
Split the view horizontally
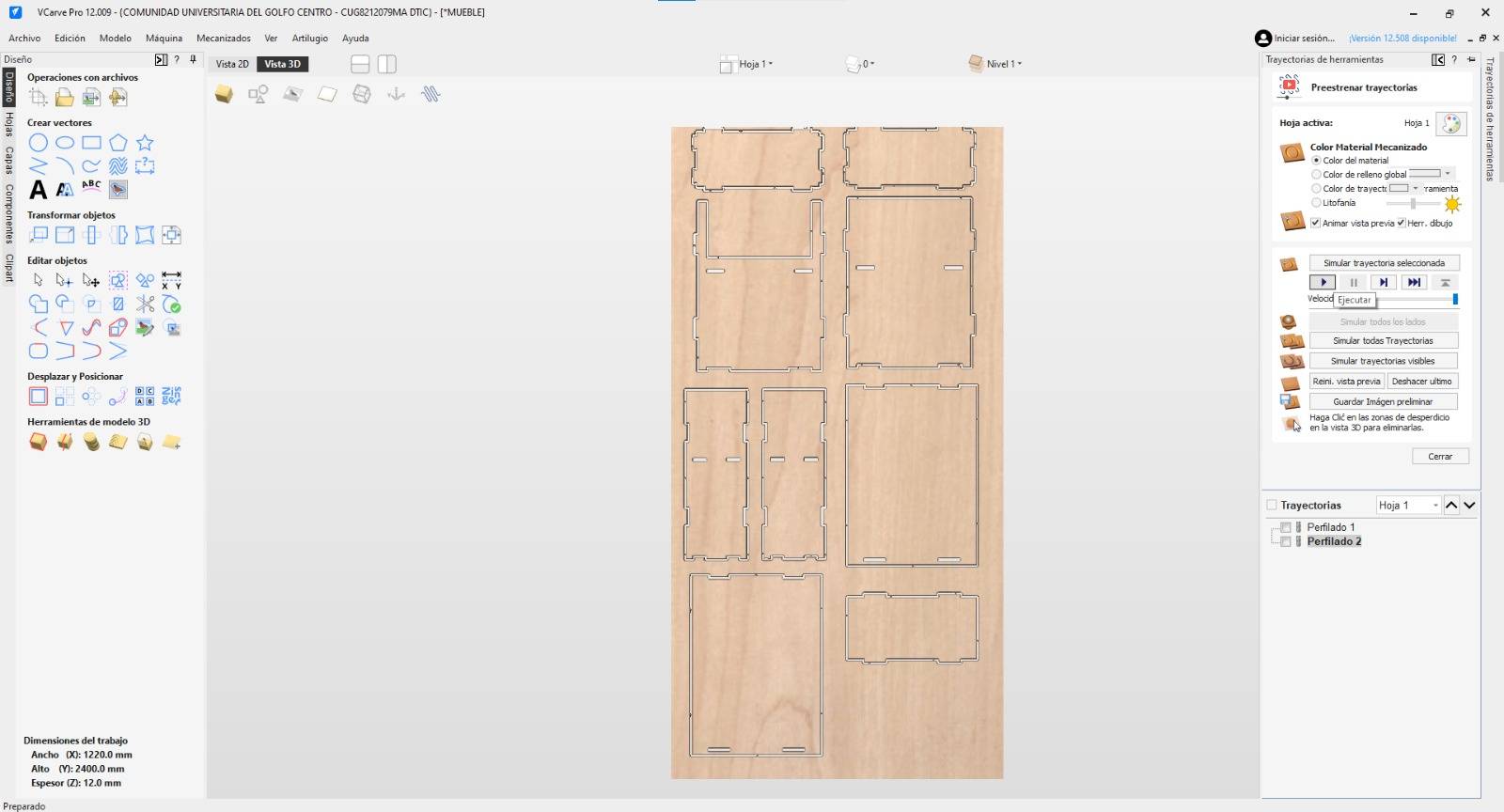360,64
